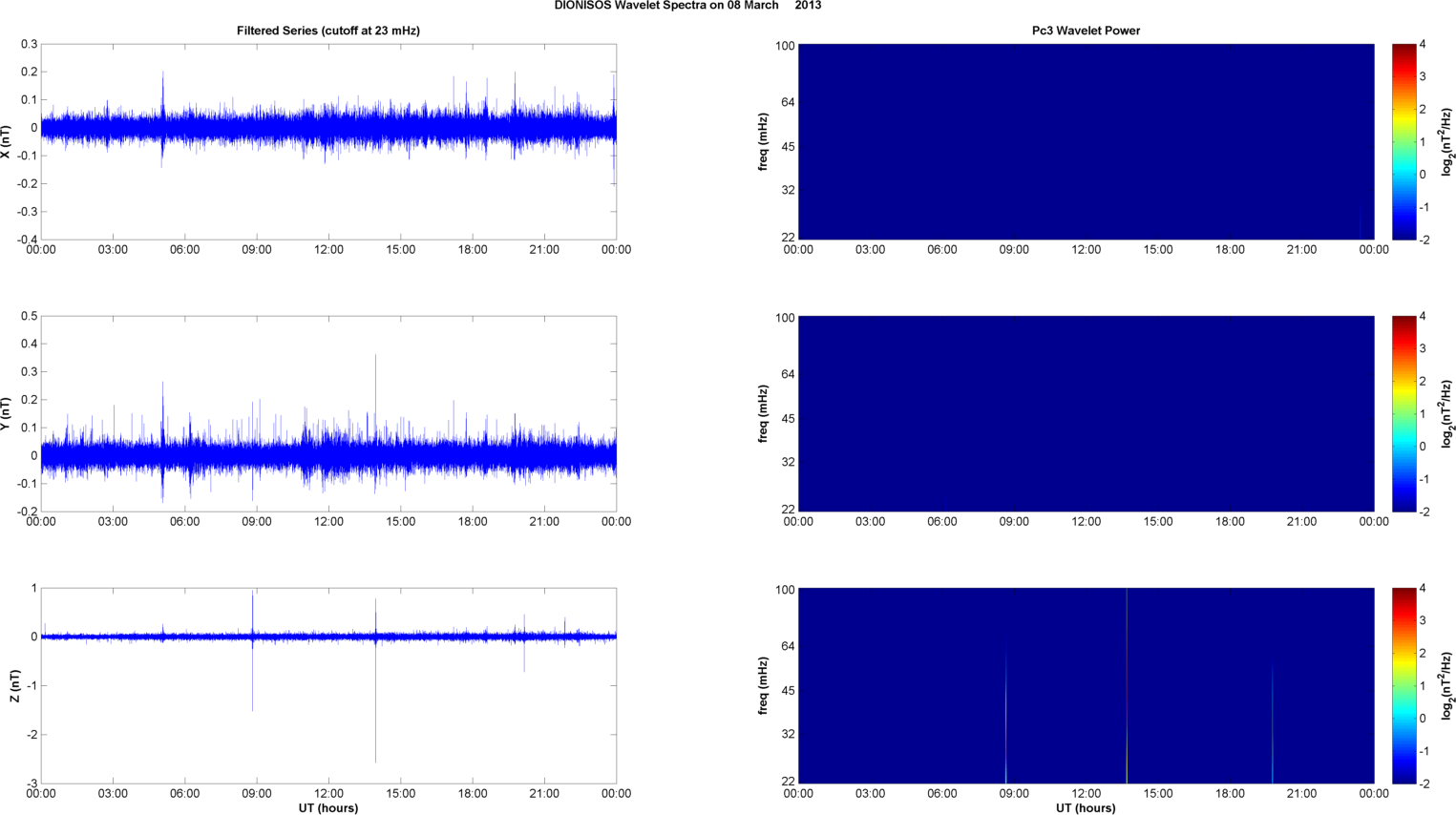Pick the colorbar next to the X-component wavelet panel
This screenshot has width=1456, height=815.
(1404, 141)
